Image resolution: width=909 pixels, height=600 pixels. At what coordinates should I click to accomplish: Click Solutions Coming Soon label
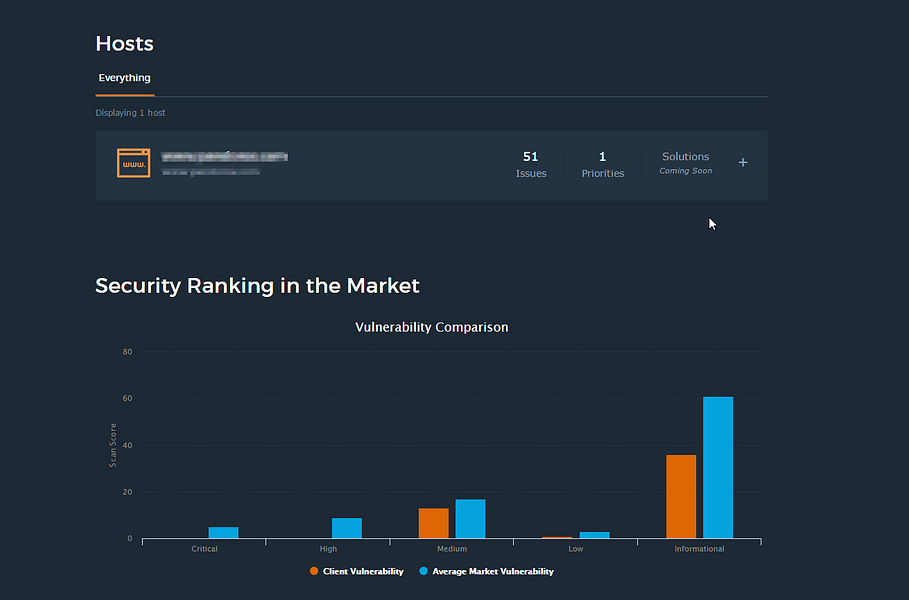[686, 163]
